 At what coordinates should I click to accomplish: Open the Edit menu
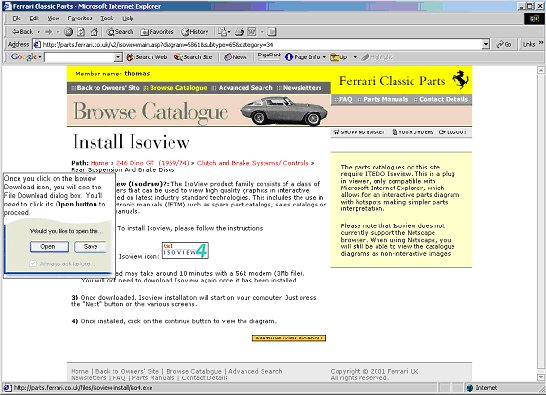(x=34, y=18)
